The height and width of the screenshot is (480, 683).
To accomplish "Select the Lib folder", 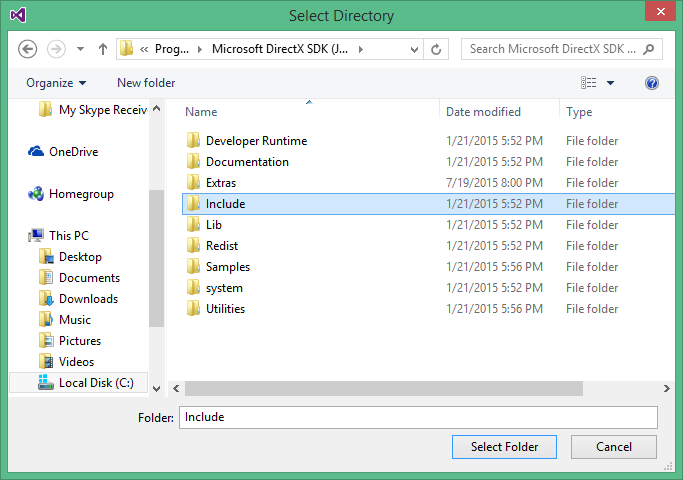I will (x=428, y=225).
